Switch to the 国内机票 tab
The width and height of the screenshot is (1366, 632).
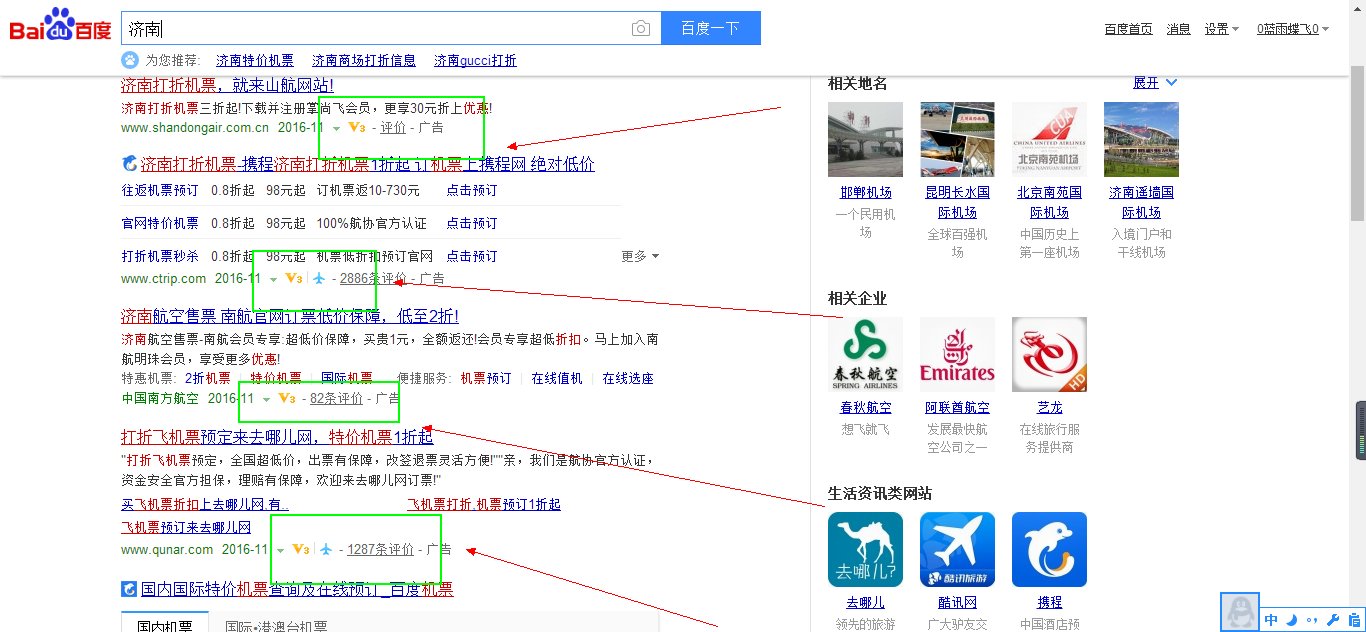[x=165, y=625]
